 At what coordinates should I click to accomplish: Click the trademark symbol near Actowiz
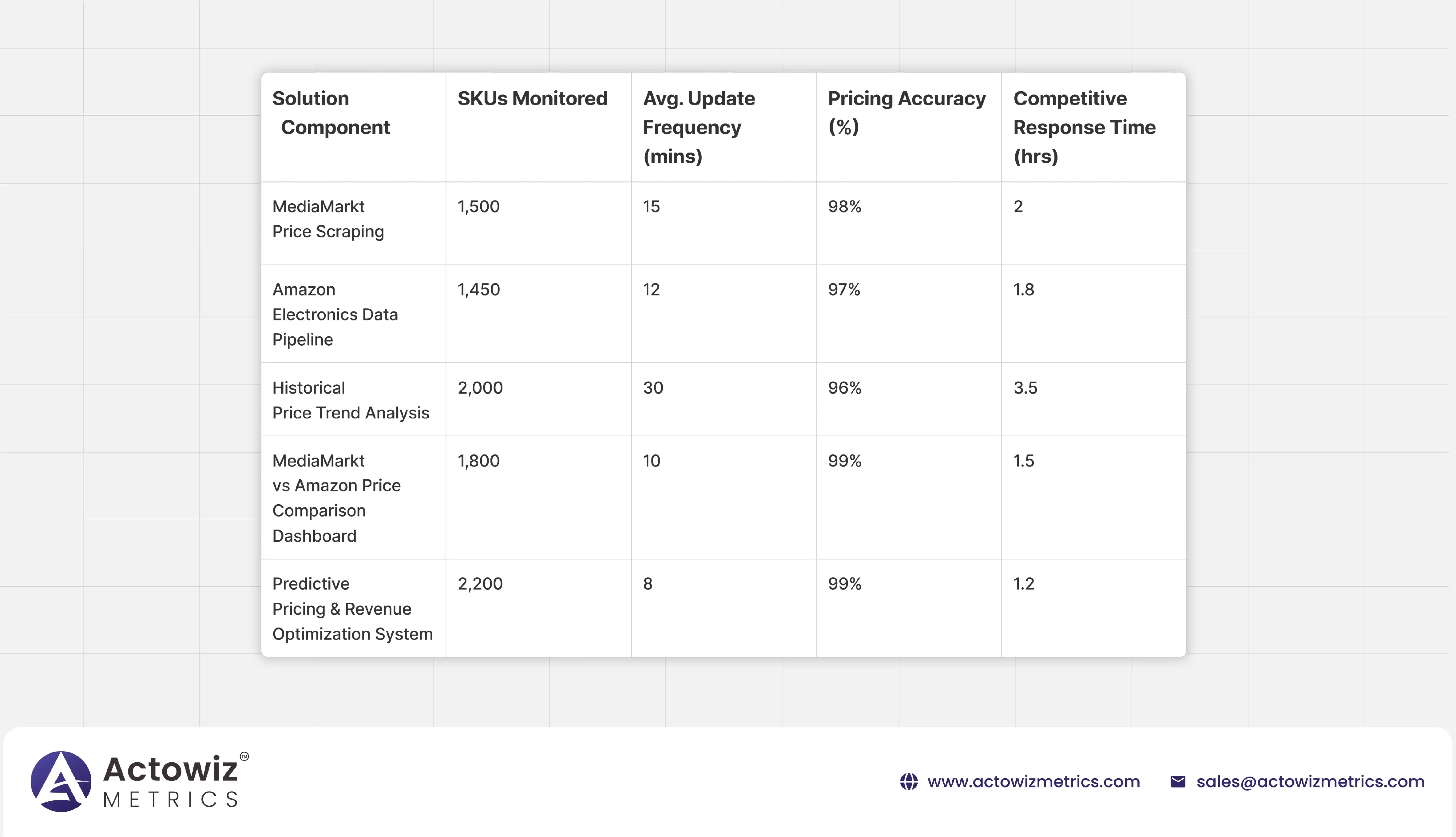[244, 756]
